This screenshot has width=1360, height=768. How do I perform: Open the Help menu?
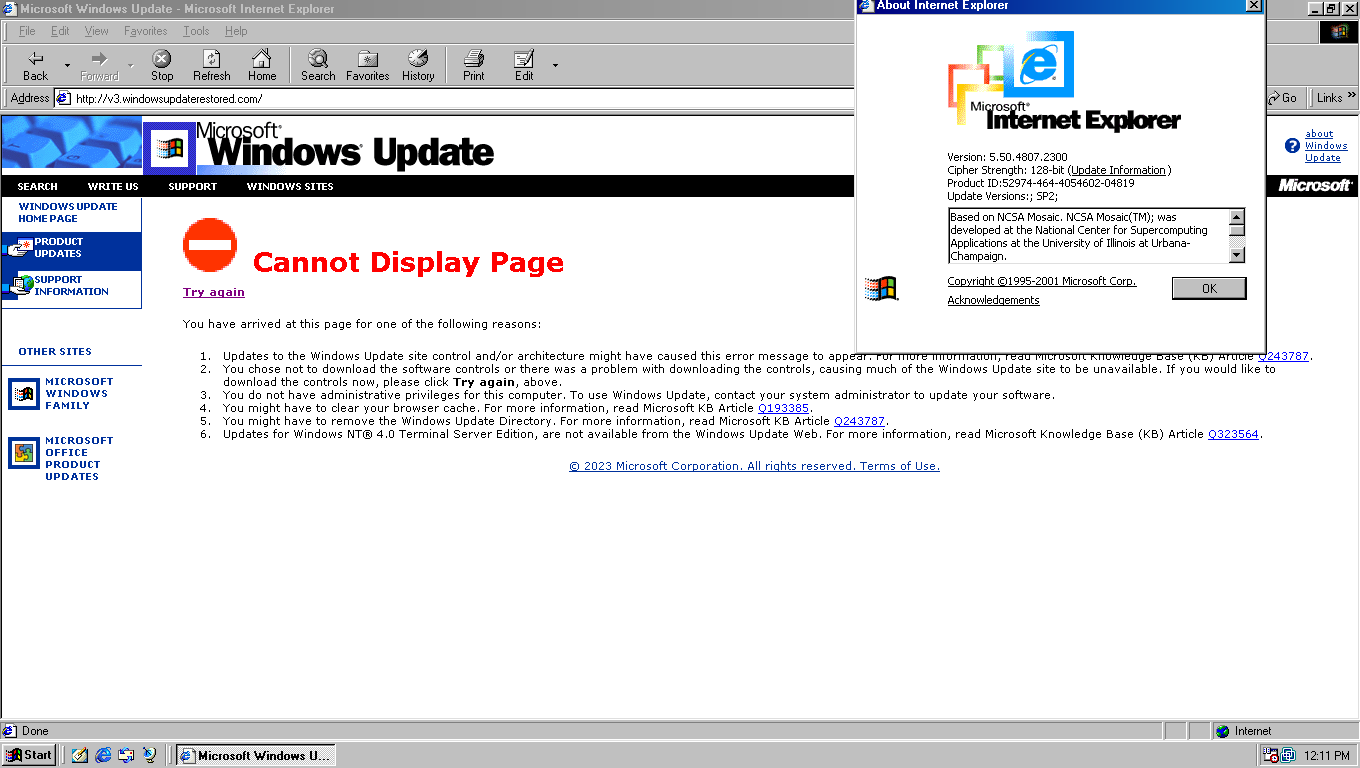[236, 31]
